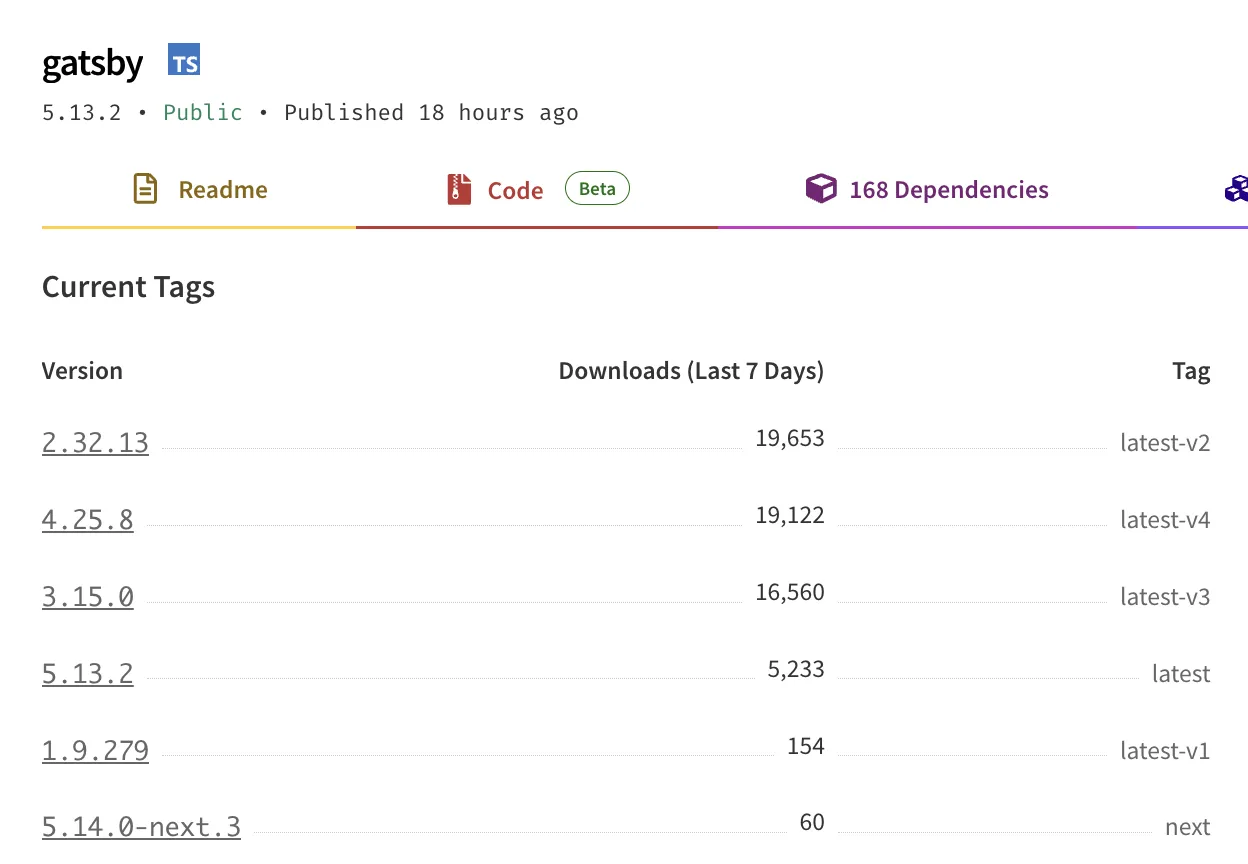Click the Beta badge next to Code
1248x864 pixels.
[x=597, y=188]
